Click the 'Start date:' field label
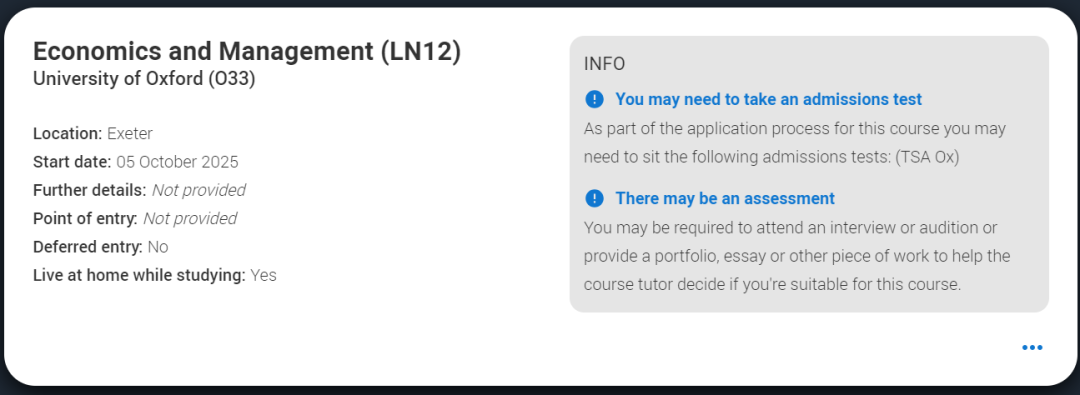Screen dimensions: 1080x395 pyautogui.click(x=72, y=163)
